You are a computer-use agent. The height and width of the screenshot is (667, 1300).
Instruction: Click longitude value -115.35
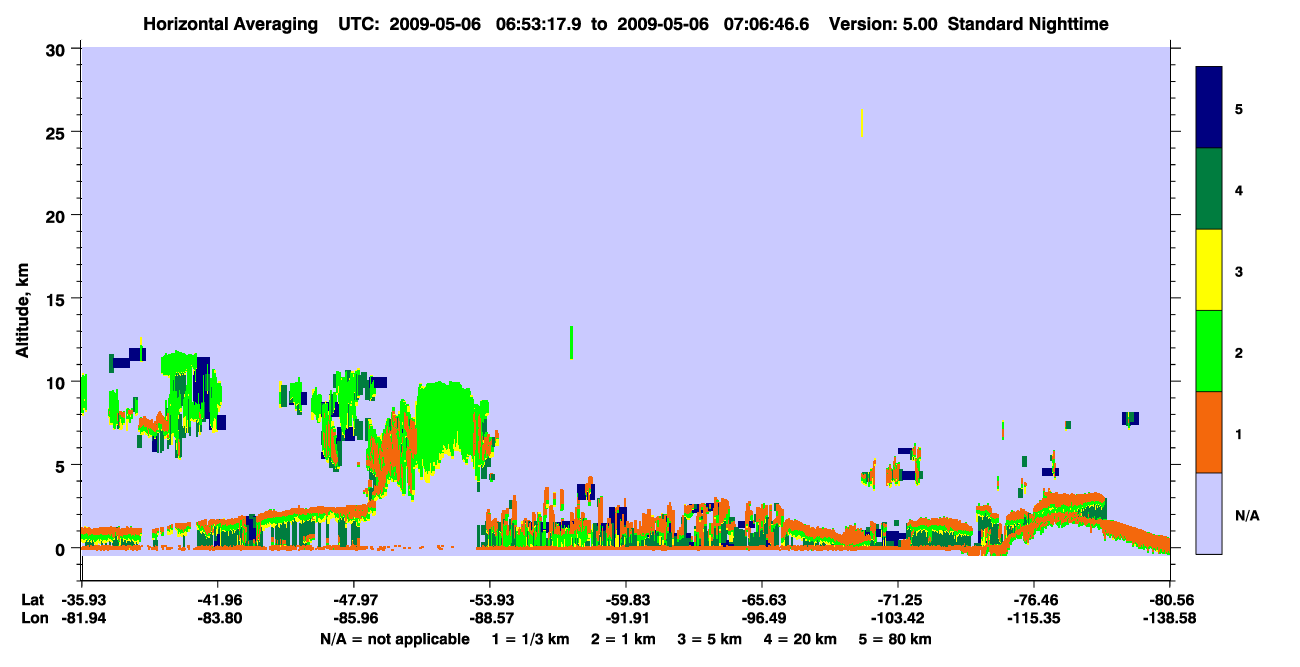[x=1034, y=618]
